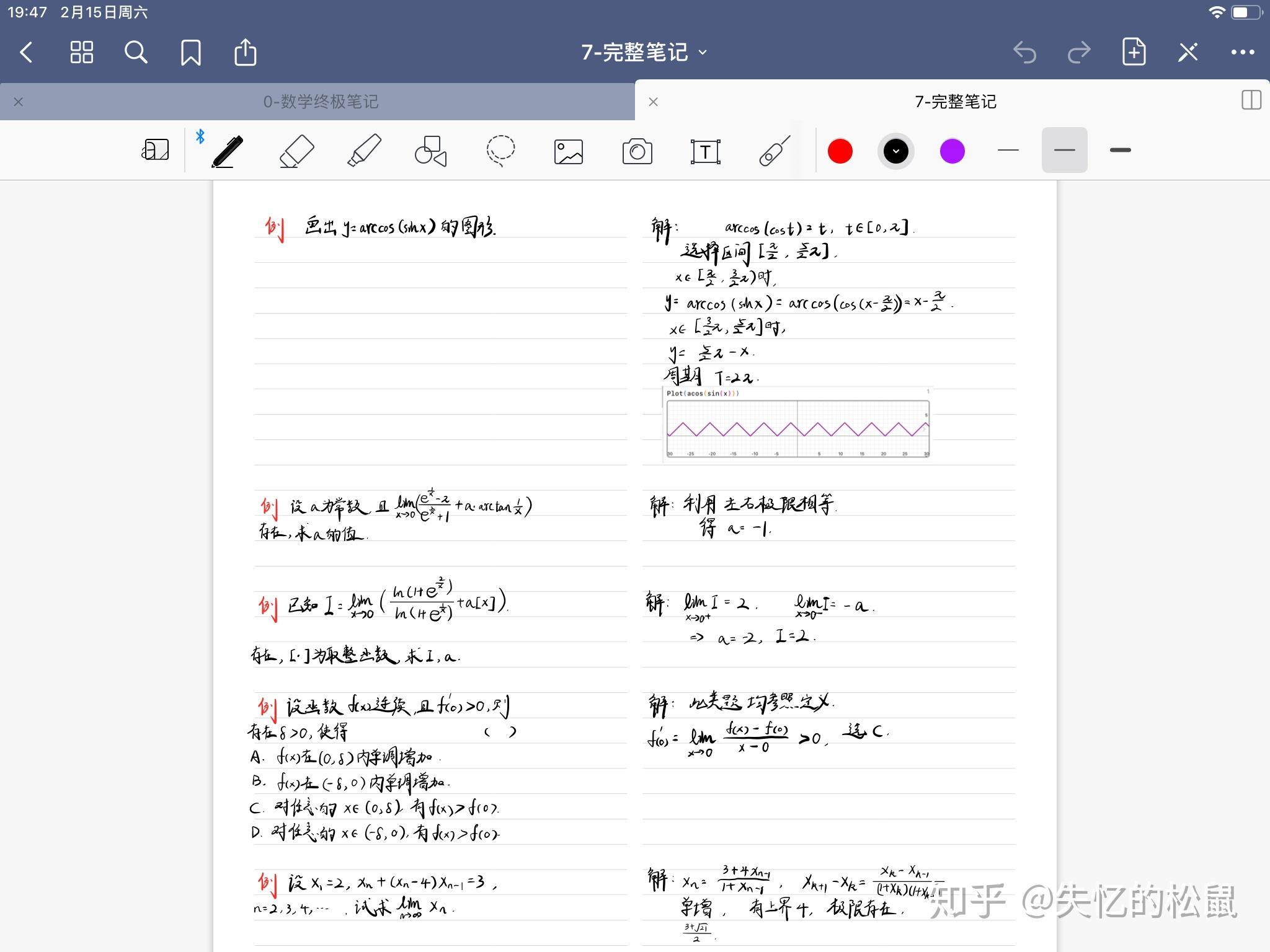Select the Highlighter tool

click(364, 151)
